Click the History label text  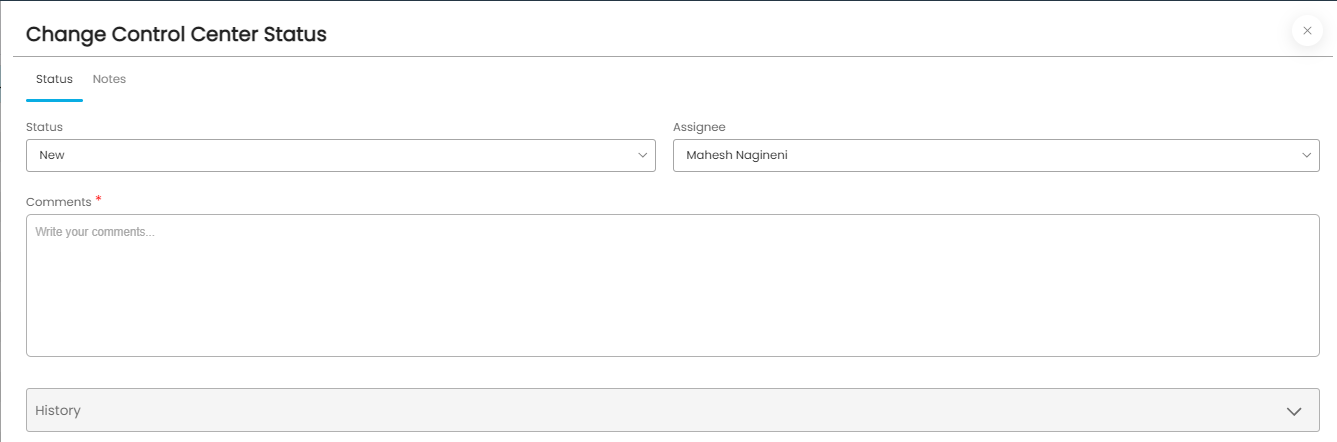point(58,410)
